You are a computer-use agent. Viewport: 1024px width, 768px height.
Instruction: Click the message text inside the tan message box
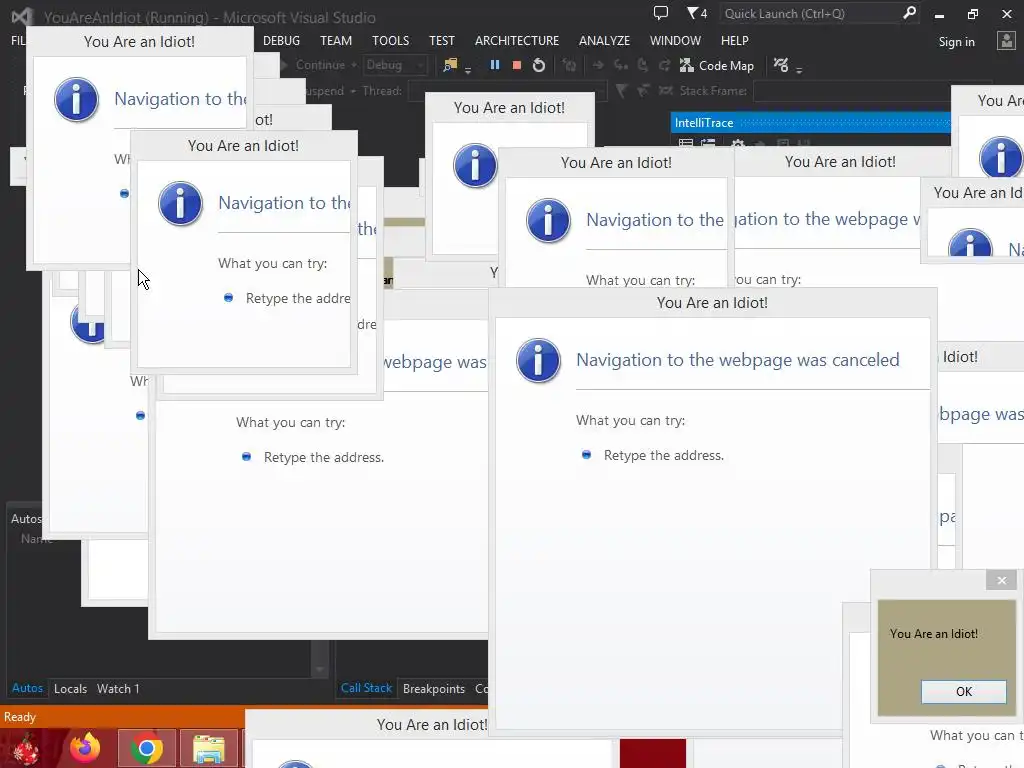pyautogui.click(x=934, y=634)
